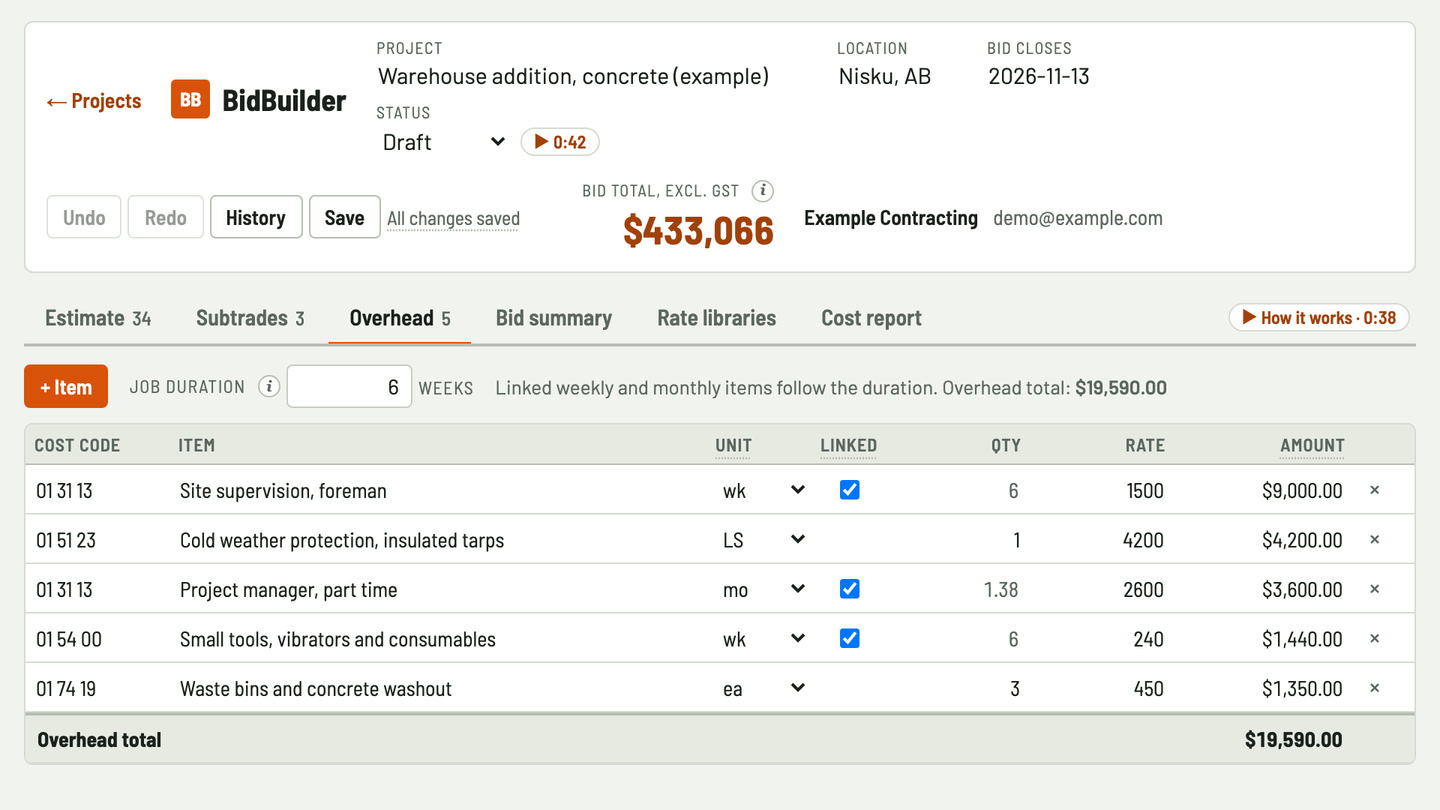This screenshot has height=810, width=1440.
Task: Play the 0:42 status video
Action: (x=560, y=142)
